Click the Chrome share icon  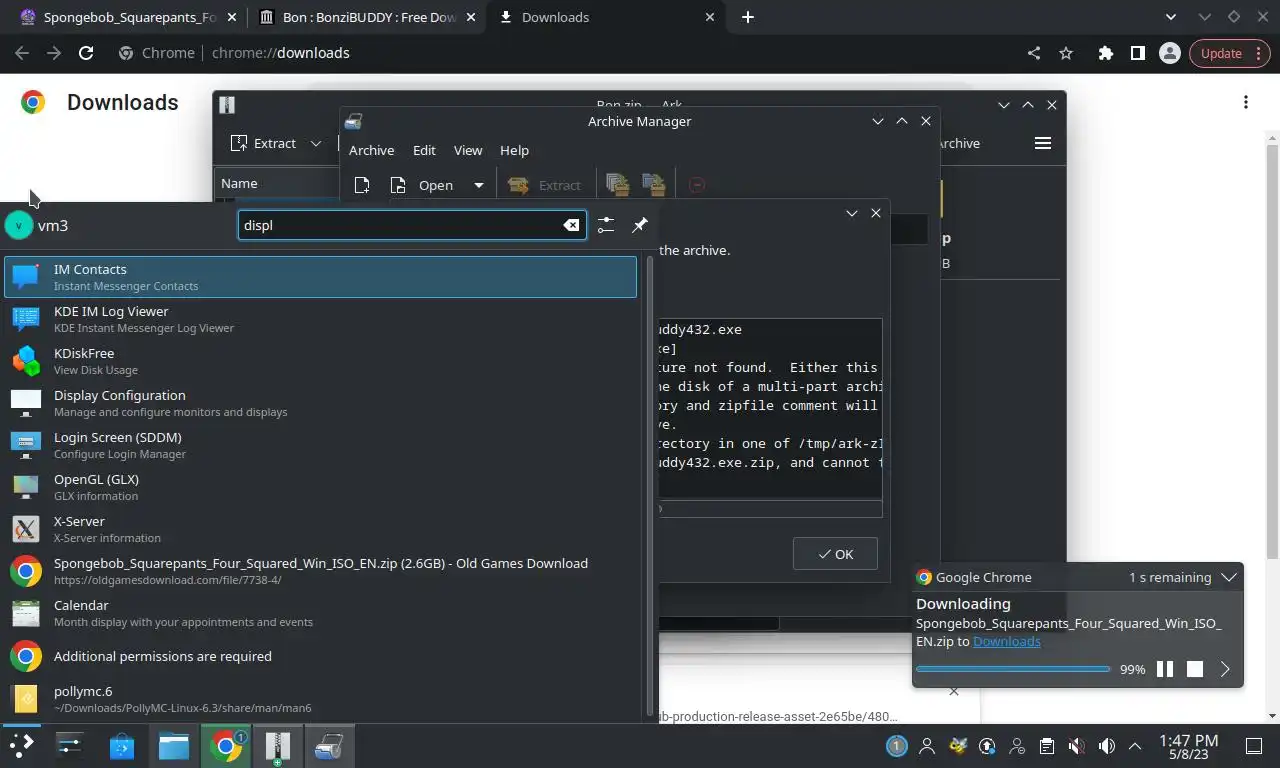1034,53
